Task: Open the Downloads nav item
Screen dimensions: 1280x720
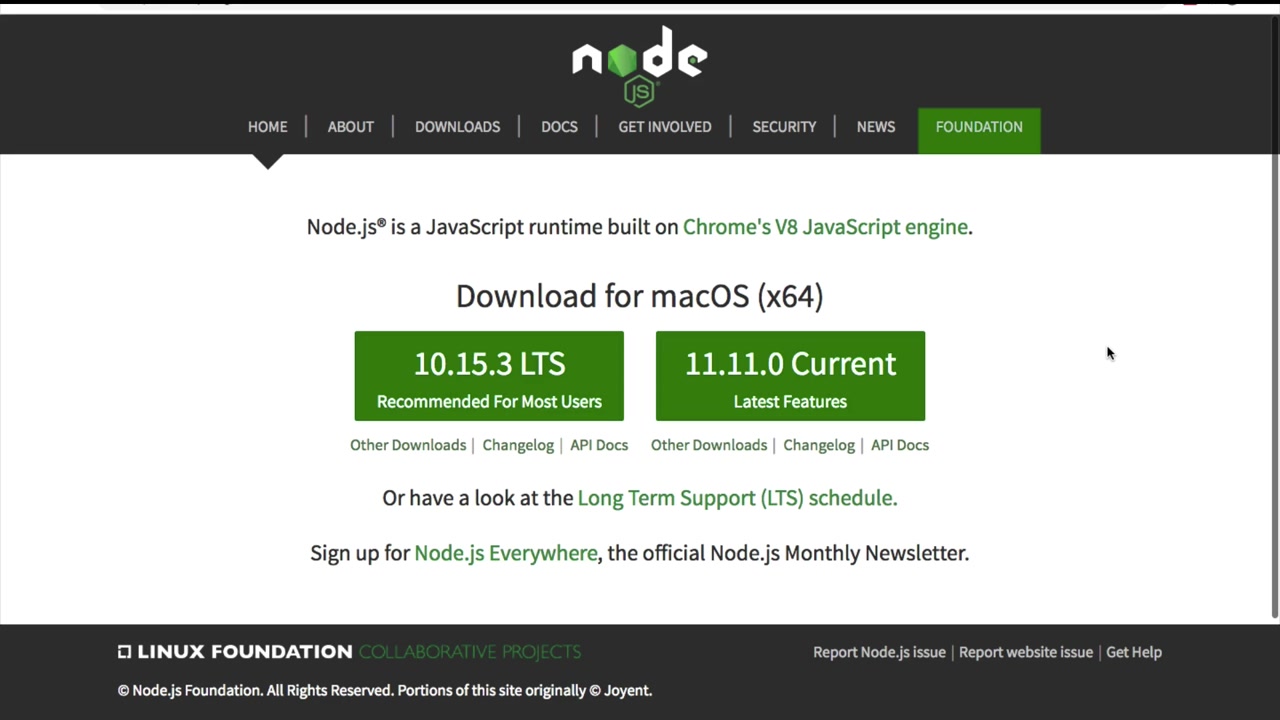Action: (457, 127)
